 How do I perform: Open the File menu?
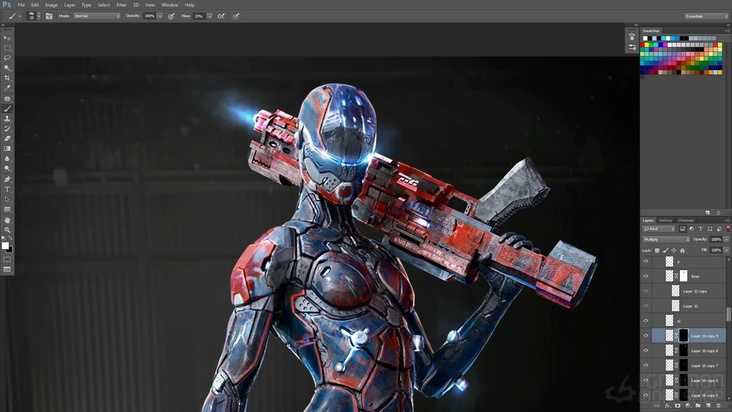click(x=21, y=5)
